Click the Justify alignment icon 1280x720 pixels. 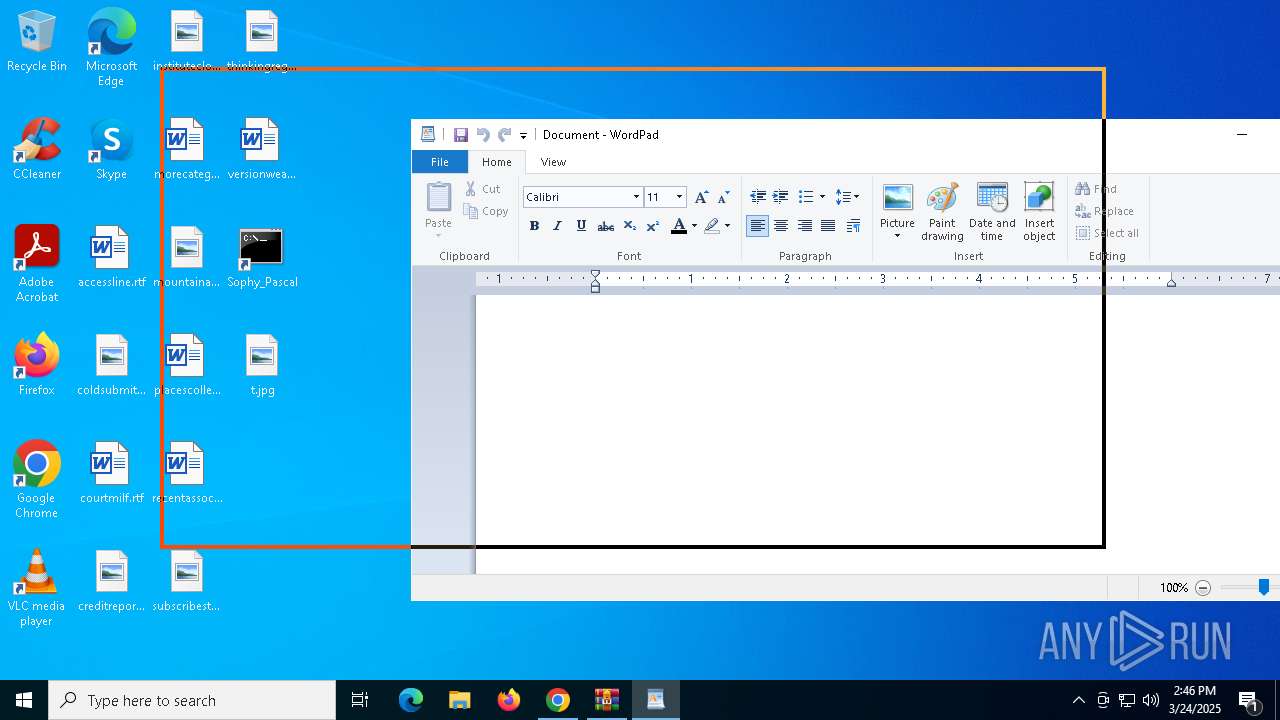click(x=828, y=226)
